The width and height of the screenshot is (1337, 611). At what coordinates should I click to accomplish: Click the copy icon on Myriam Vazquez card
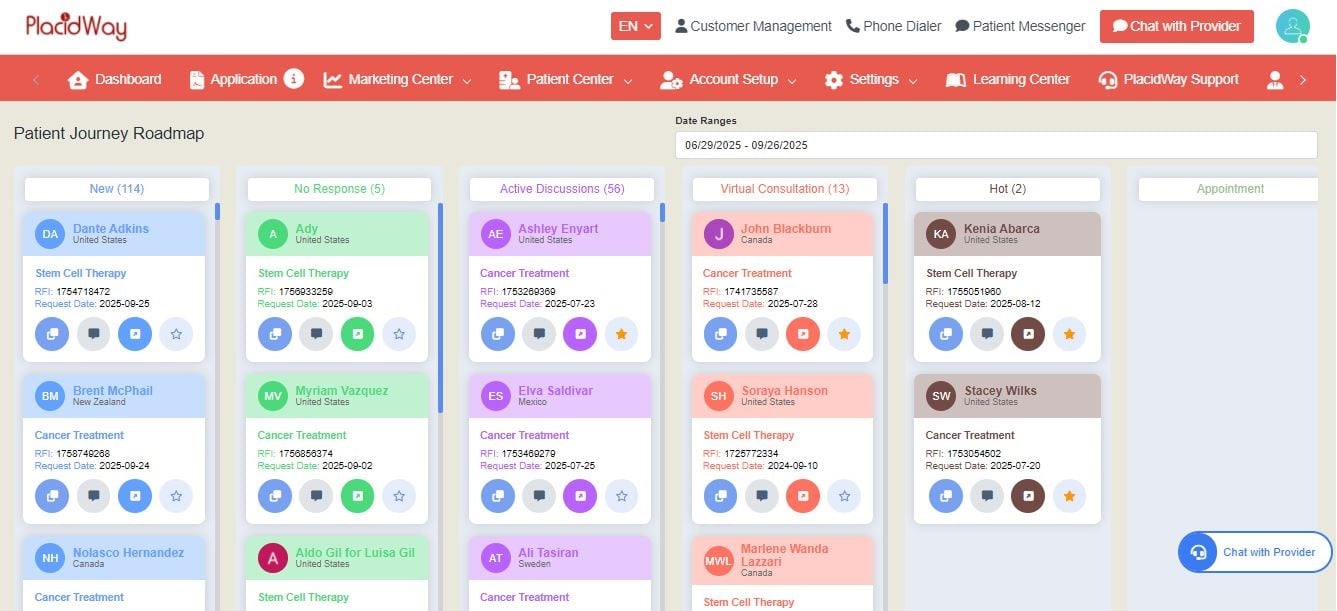275,496
